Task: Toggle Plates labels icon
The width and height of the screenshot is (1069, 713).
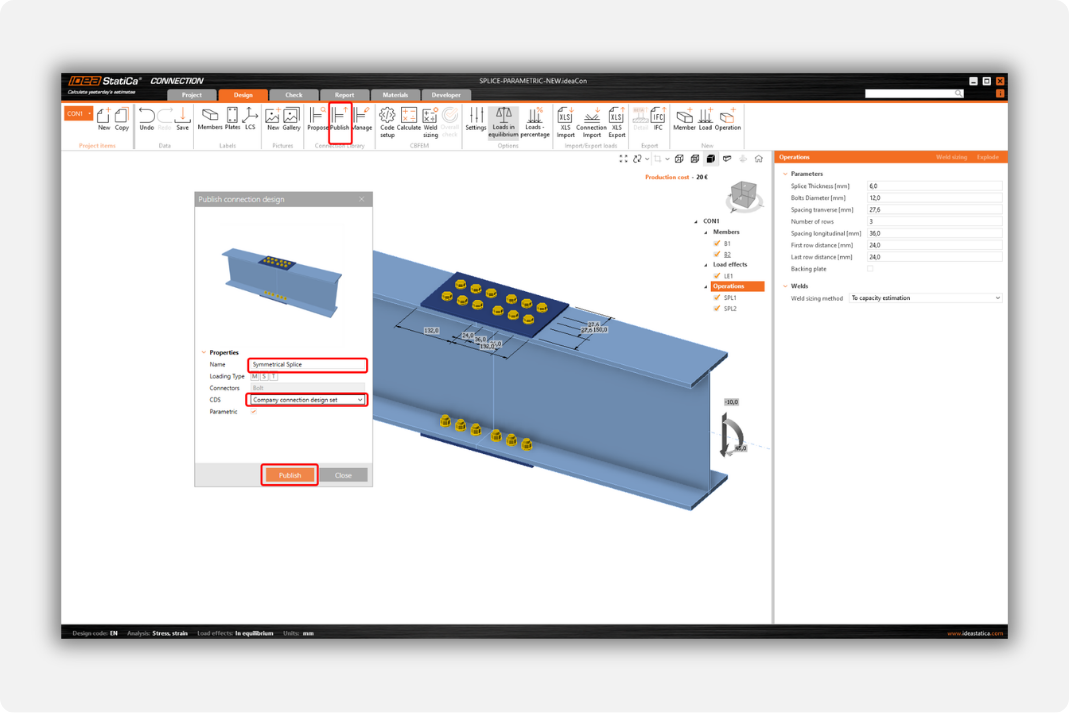Action: coord(232,118)
